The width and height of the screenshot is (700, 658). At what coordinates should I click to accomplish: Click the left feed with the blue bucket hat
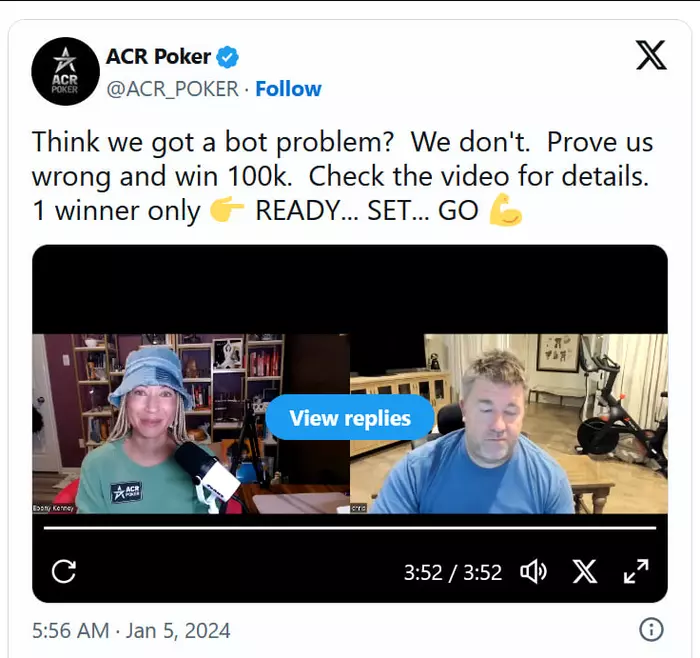191,424
